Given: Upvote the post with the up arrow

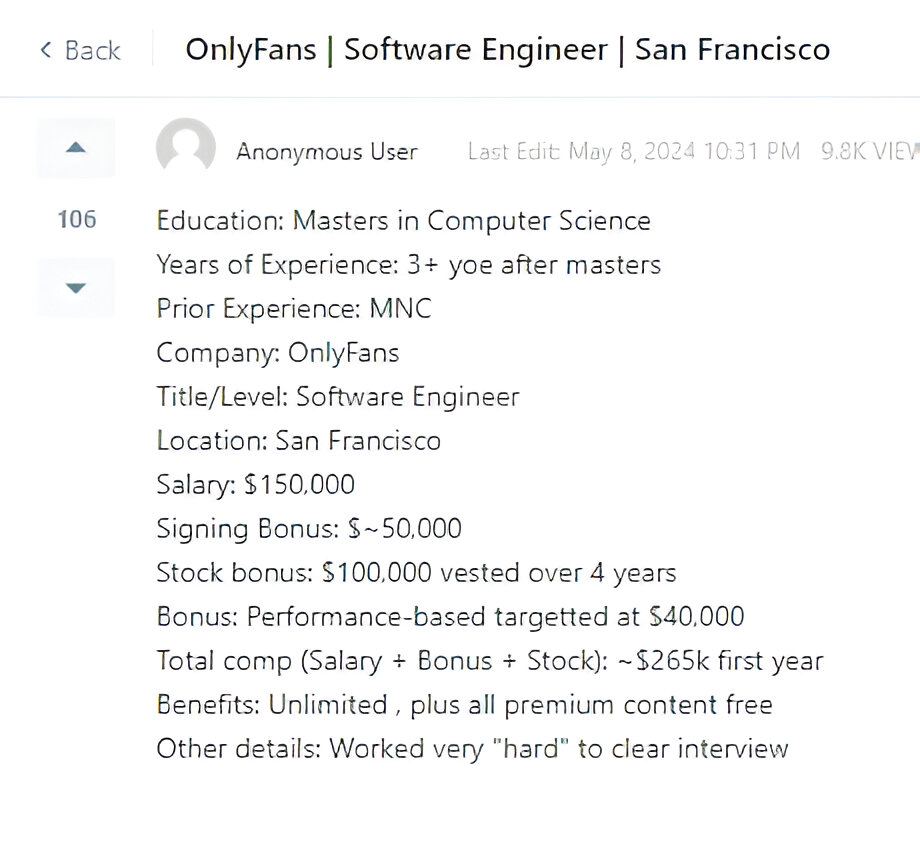Looking at the screenshot, I should (75, 148).
